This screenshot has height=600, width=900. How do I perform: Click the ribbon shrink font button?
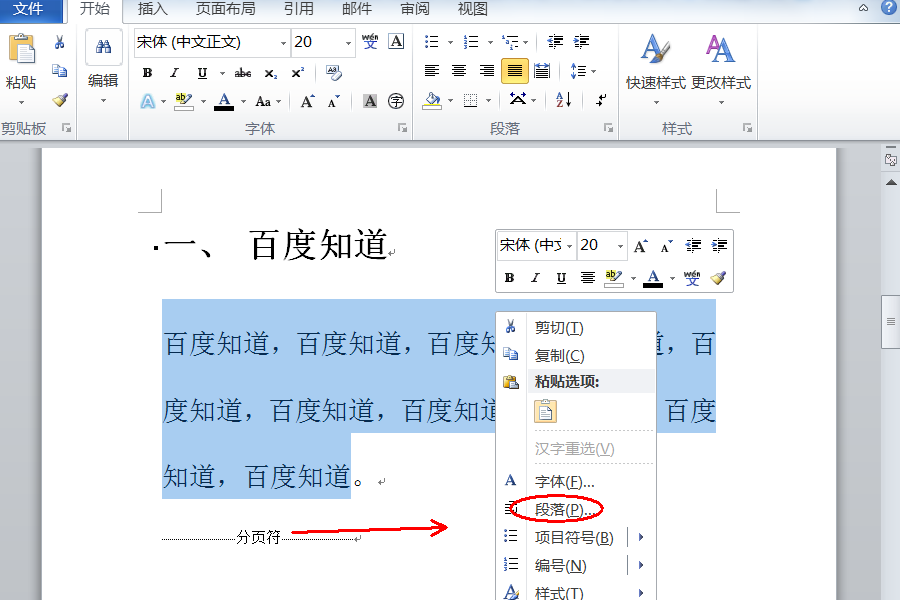333,102
